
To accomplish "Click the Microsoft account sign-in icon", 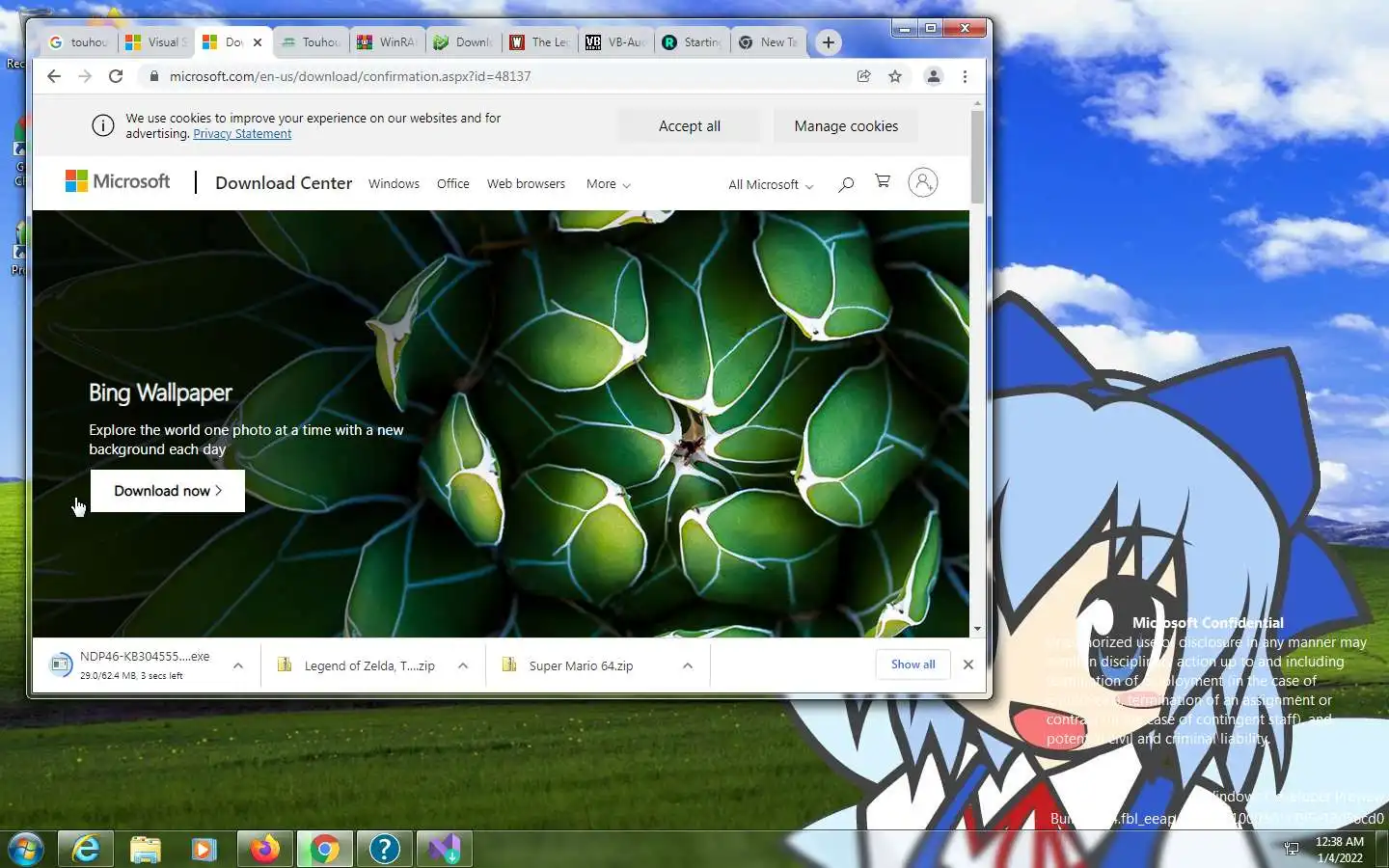I will click(x=923, y=182).
